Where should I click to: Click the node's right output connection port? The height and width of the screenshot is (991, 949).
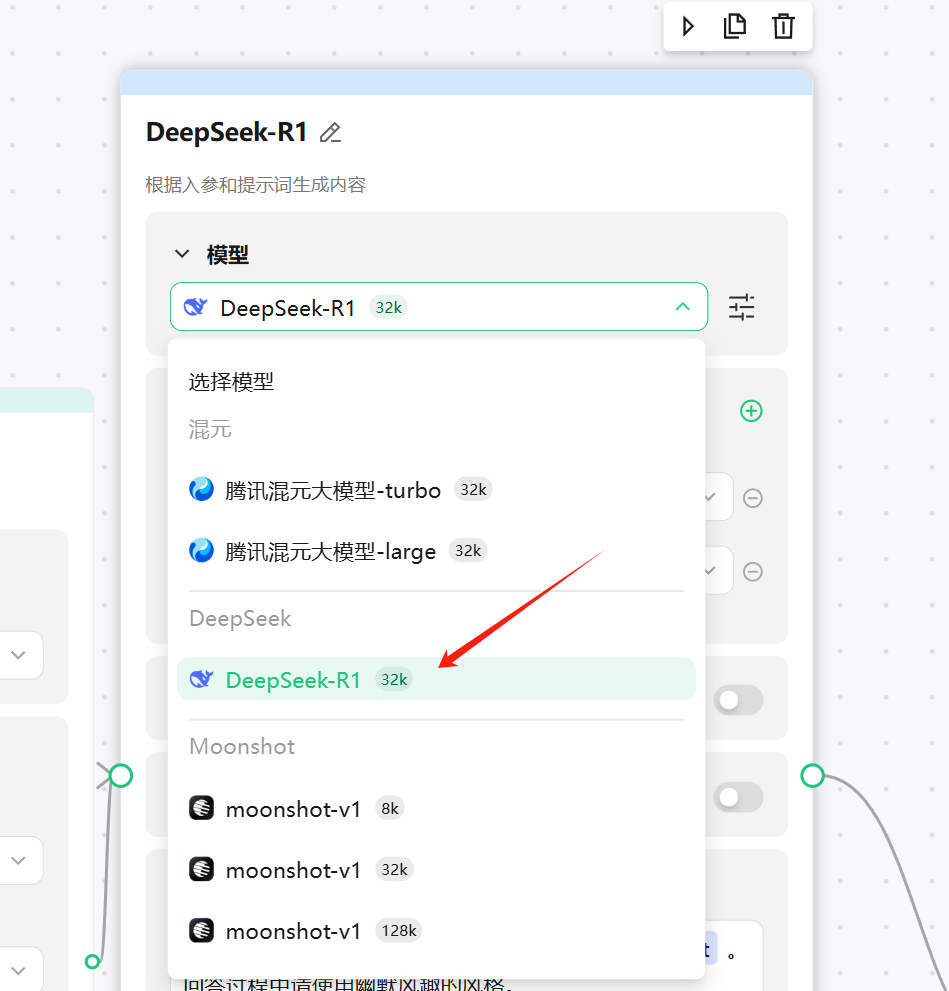click(813, 775)
